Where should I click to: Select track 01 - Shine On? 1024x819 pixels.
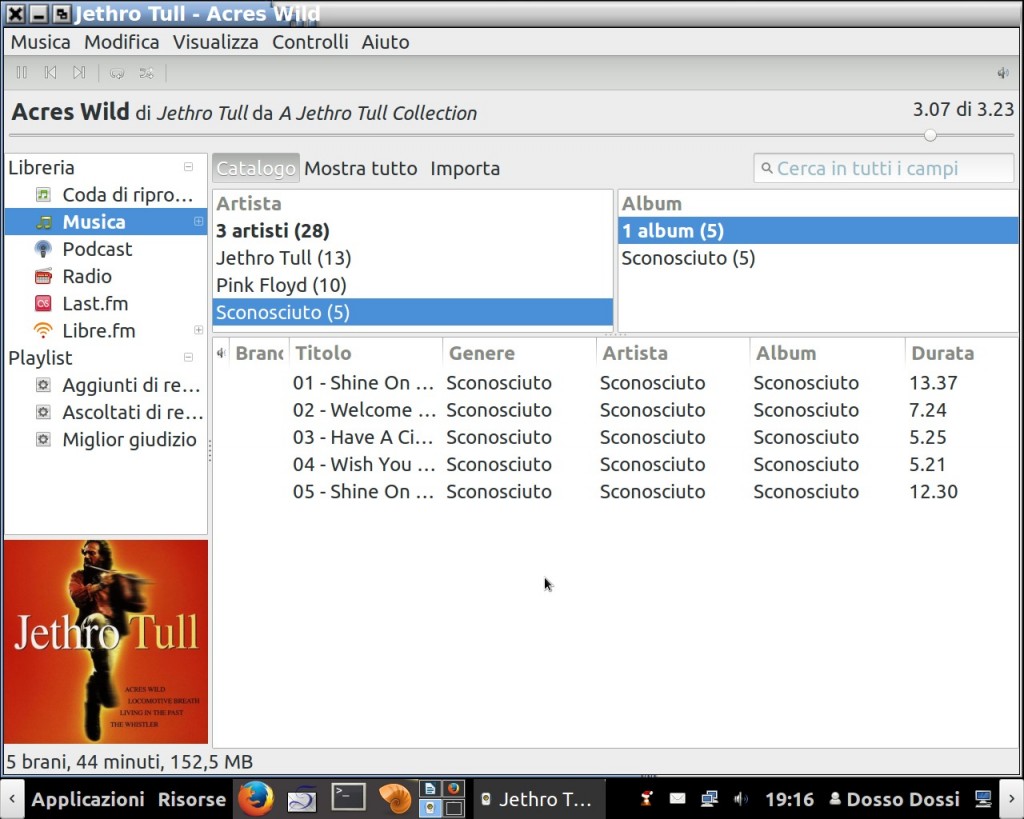pos(615,383)
